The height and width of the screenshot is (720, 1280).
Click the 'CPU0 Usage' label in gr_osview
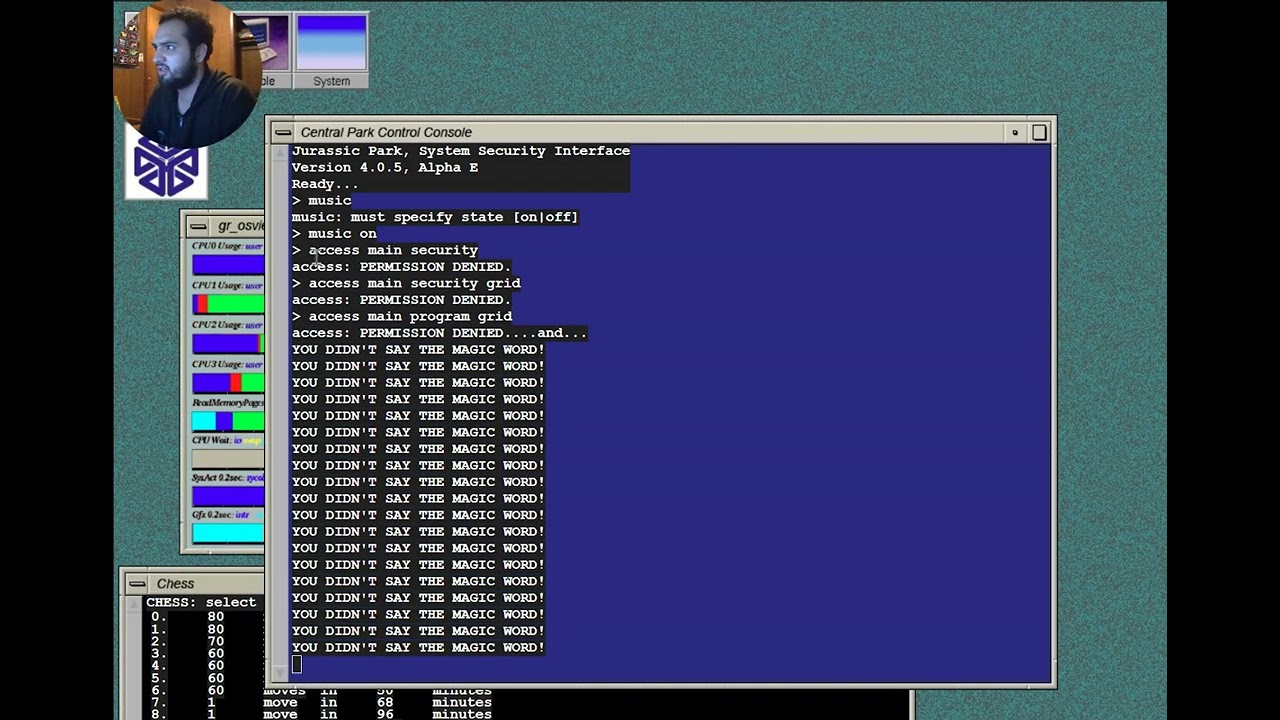[217, 246]
